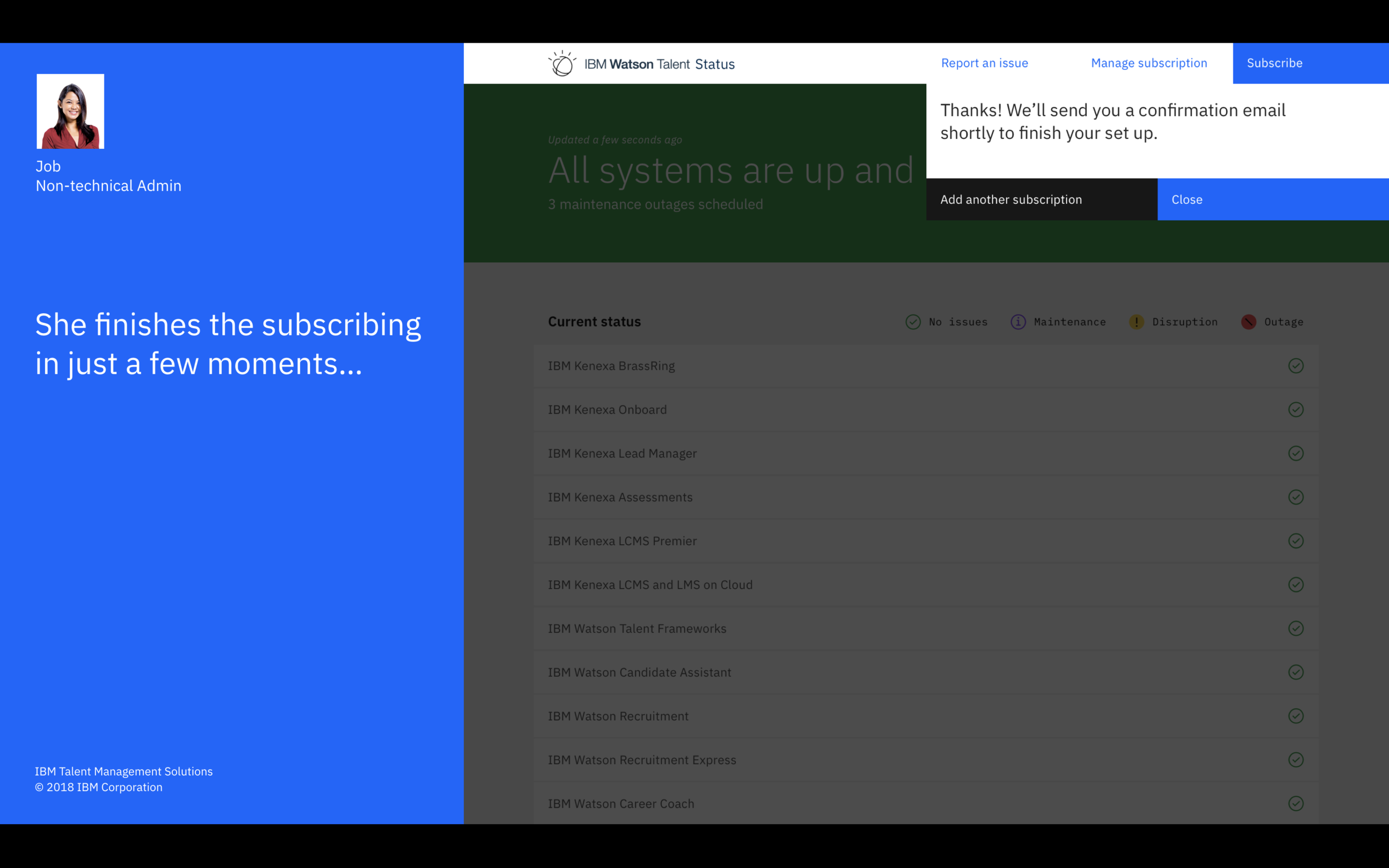
Task: Click the Disruption legend warning icon
Action: (x=1136, y=322)
